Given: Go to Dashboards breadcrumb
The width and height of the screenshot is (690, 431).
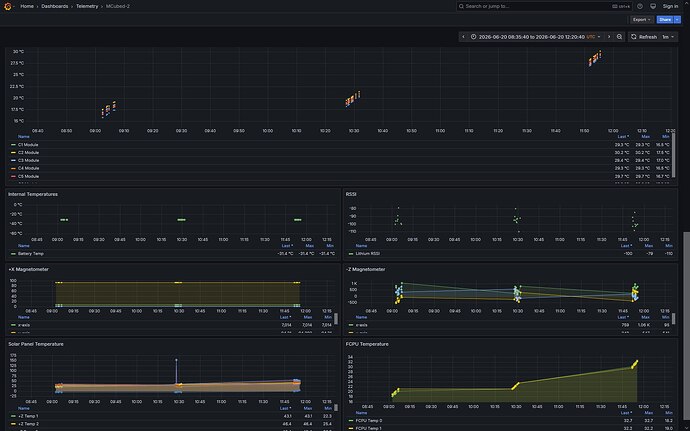Looking at the screenshot, I should (x=55, y=6).
